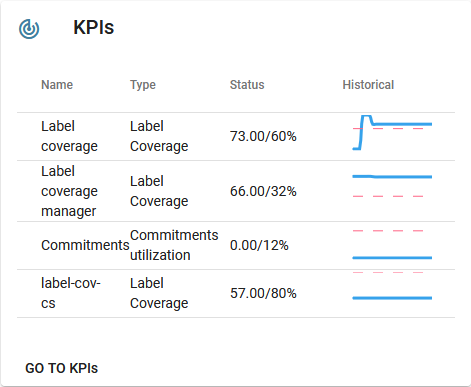The image size is (471, 387).
Task: Click the 66.00/32% status value
Action: [263, 191]
